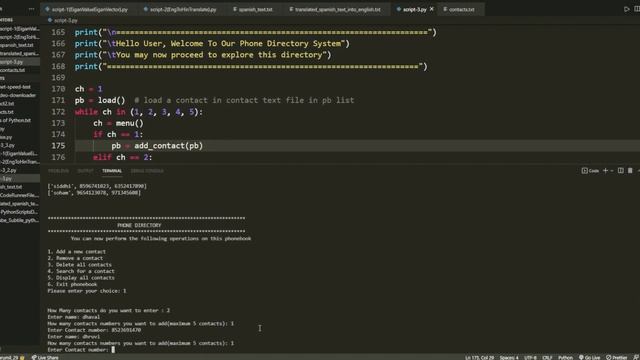This screenshot has height=360, width=640.
Task: Open the Problems panel tab
Action: pos(58,171)
